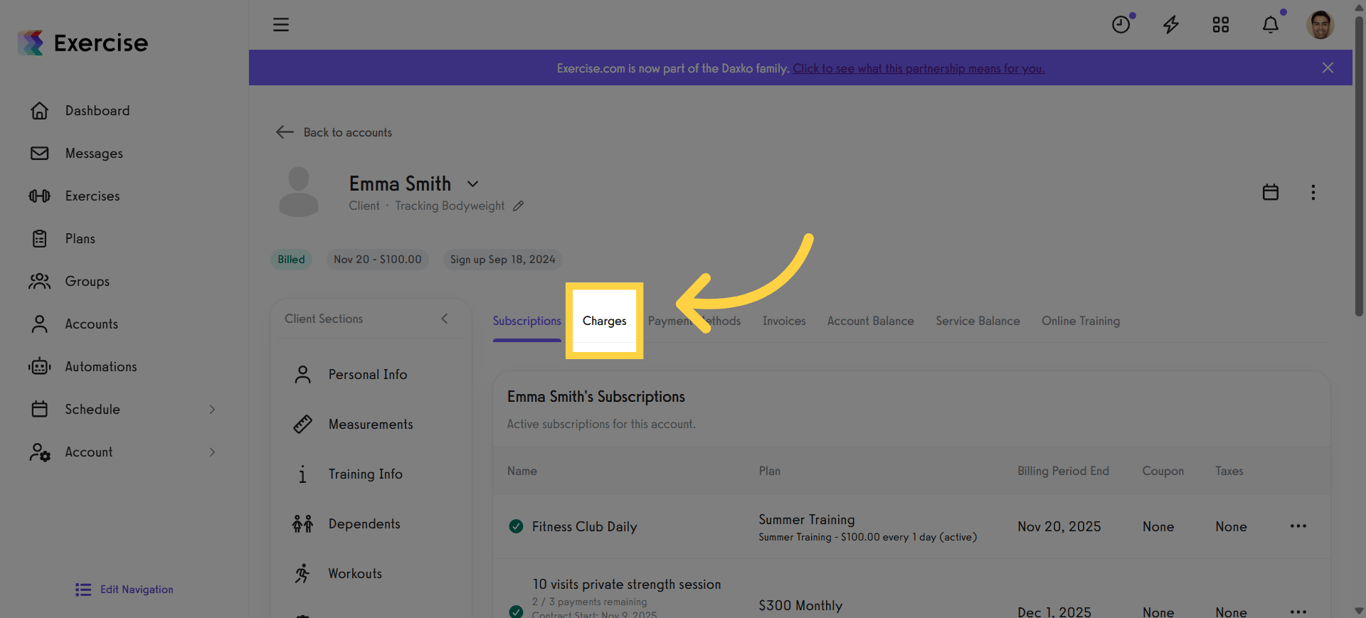Open the Invoices tab

pyautogui.click(x=783, y=320)
